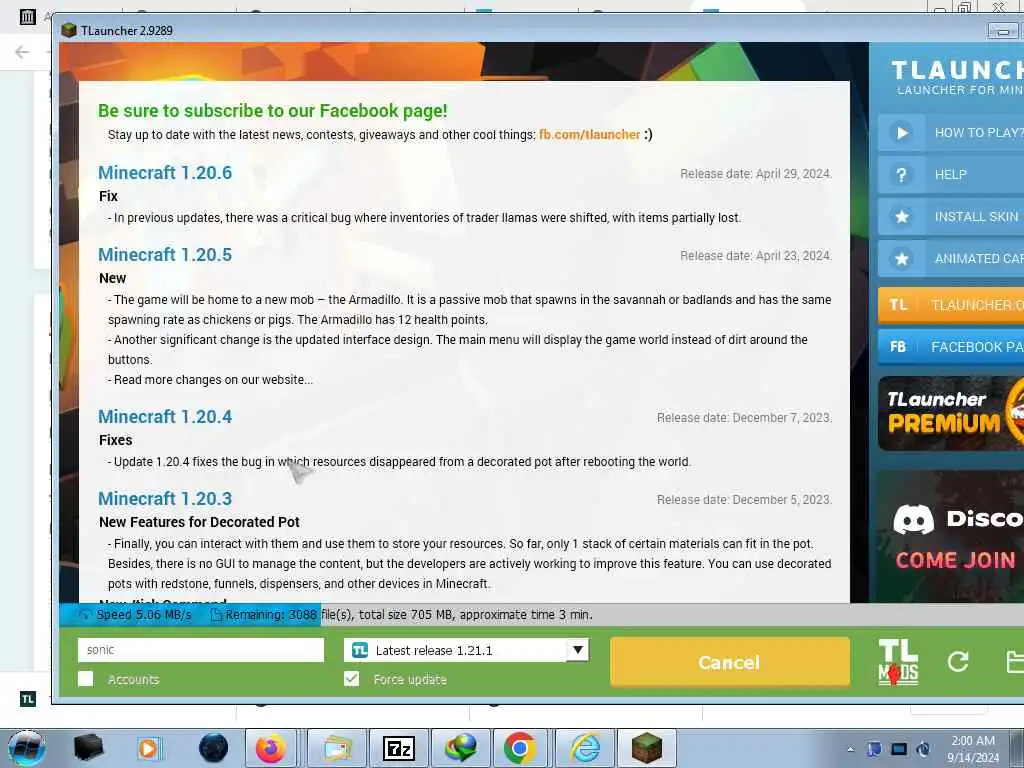Click 'Release date: December 7, 2023' text
This screenshot has height=768, width=1024.
[x=744, y=418]
